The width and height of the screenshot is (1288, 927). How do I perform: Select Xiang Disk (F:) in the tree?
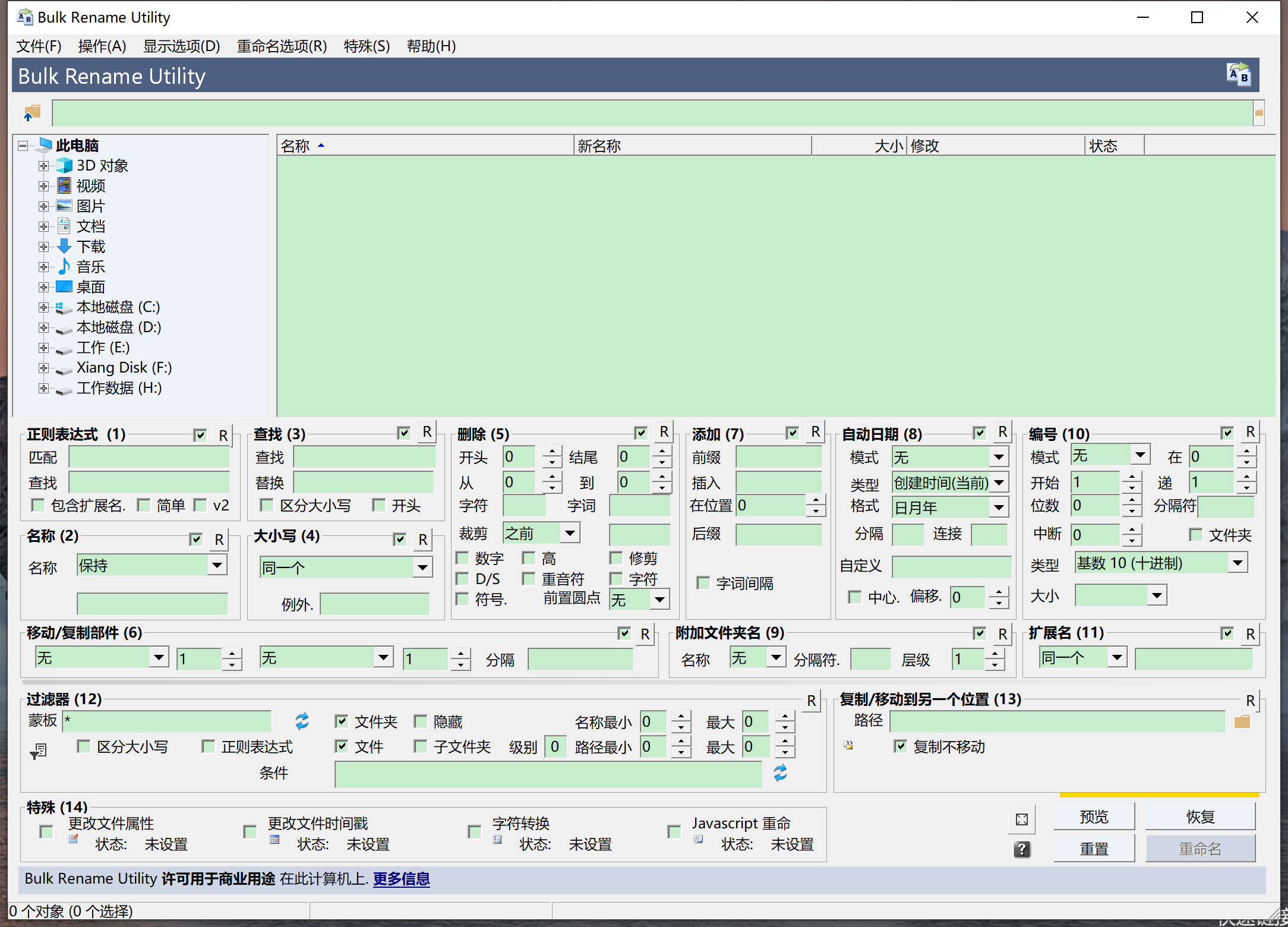124,368
